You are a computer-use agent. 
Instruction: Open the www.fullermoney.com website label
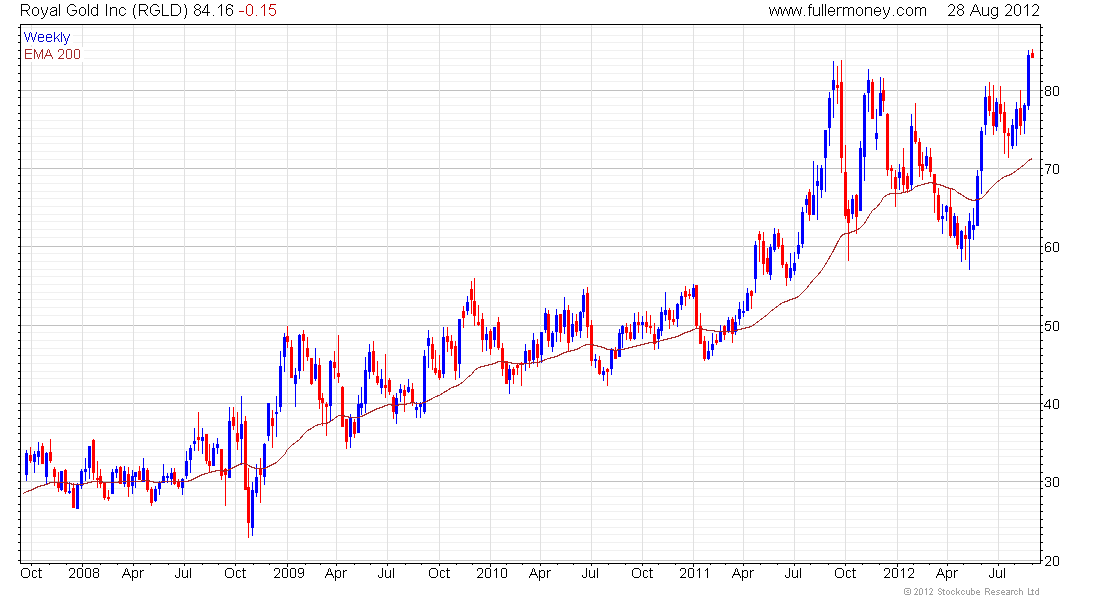(x=847, y=11)
